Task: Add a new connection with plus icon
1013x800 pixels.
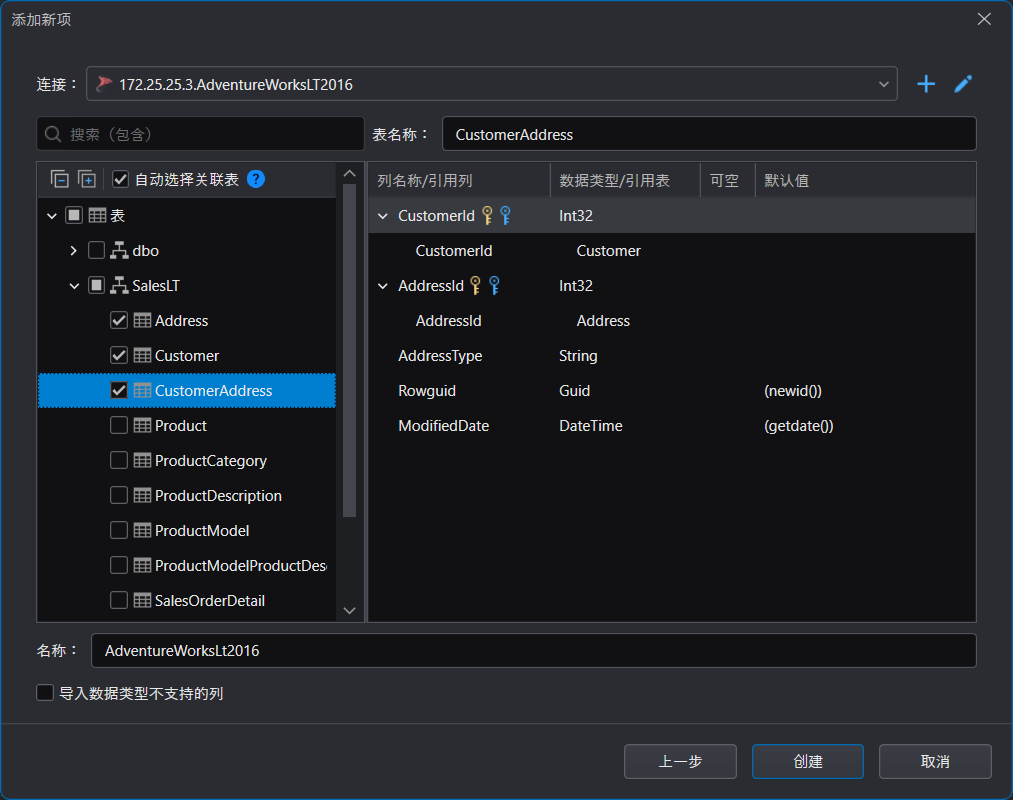Action: coord(926,84)
